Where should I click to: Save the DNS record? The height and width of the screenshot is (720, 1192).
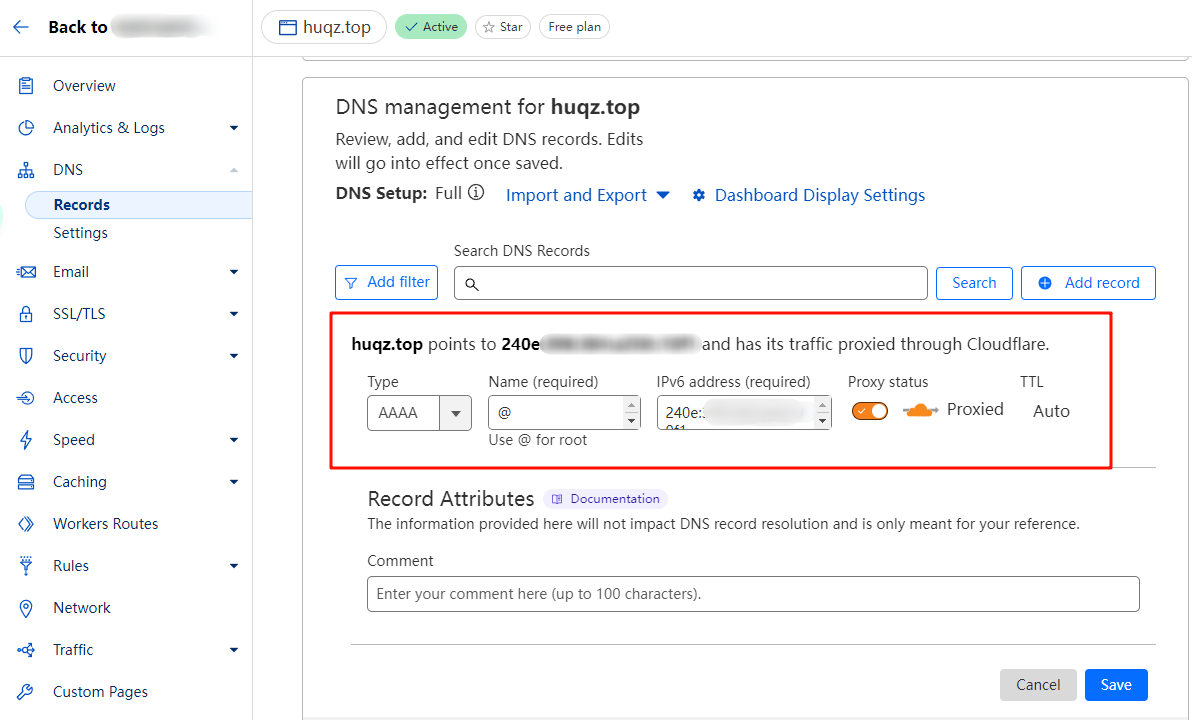coord(1115,685)
